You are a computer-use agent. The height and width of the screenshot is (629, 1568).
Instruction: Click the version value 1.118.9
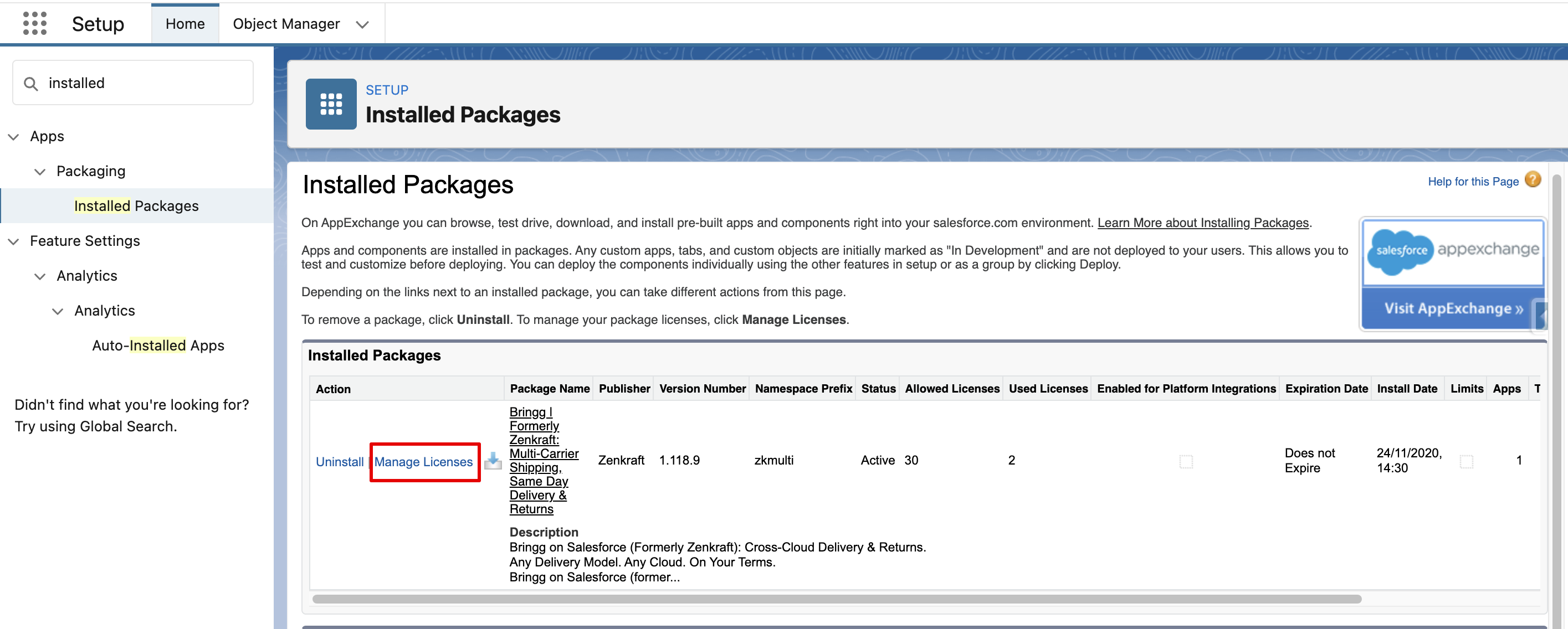tap(679, 460)
